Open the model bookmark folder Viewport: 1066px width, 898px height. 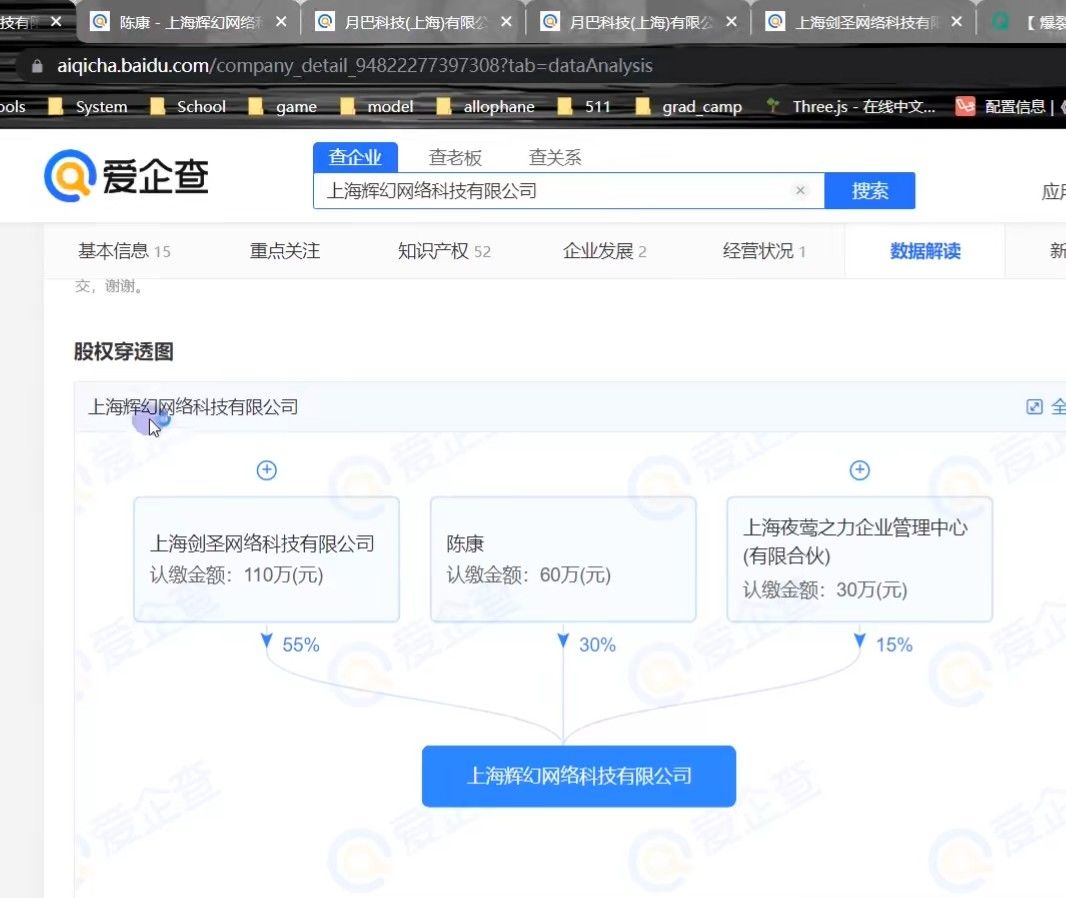(x=377, y=107)
